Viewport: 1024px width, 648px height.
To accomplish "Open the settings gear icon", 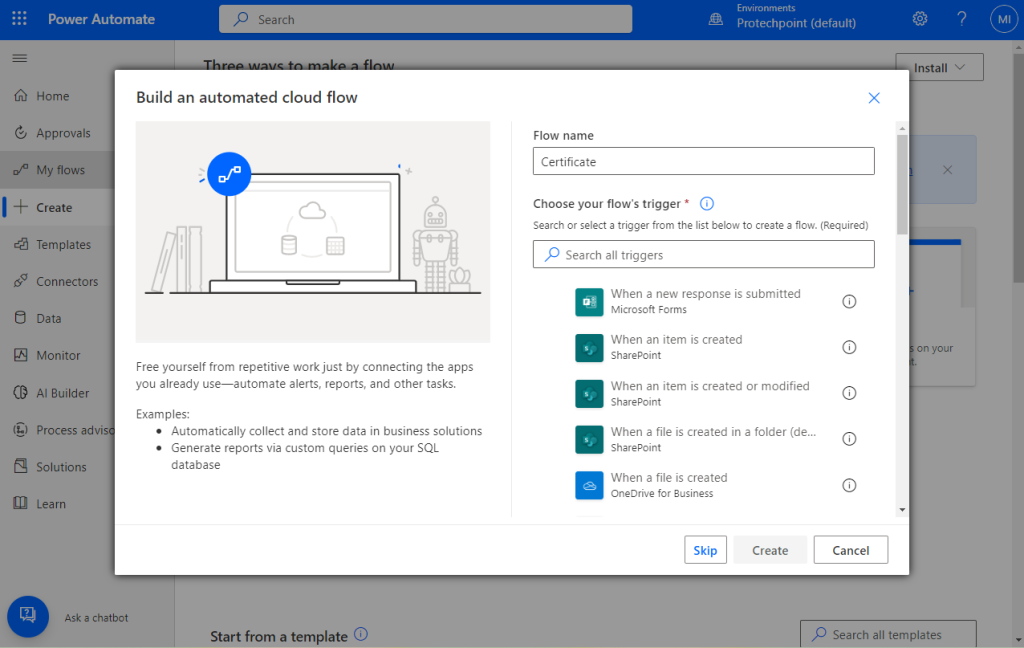I will tap(920, 19).
